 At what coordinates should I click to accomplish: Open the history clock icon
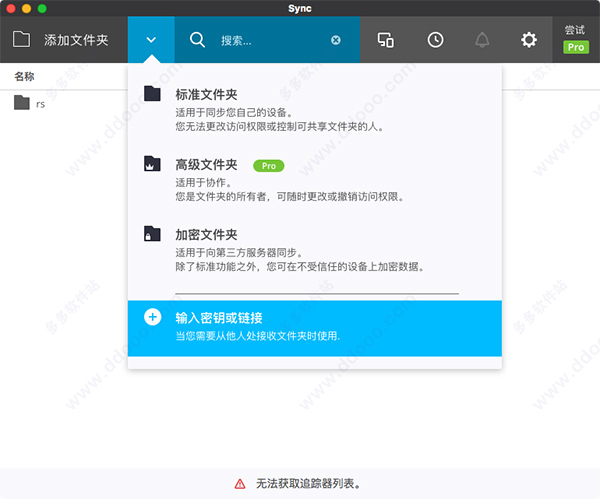435,40
